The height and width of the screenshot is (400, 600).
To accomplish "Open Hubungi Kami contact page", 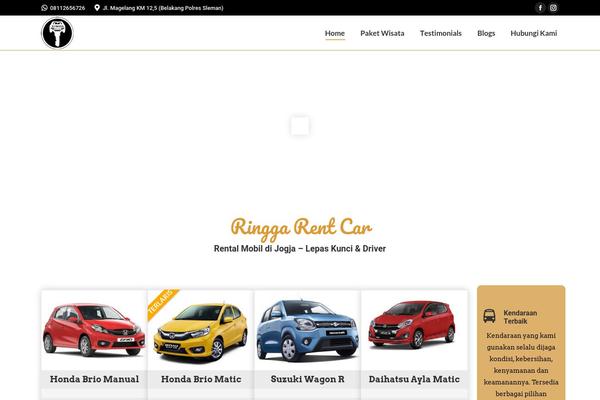I will (534, 33).
